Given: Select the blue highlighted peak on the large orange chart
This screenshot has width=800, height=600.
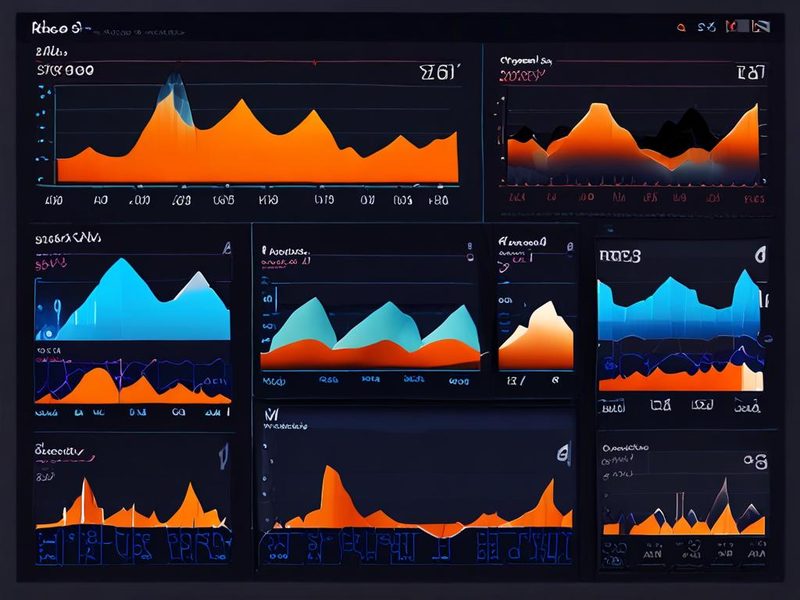Looking at the screenshot, I should tap(176, 98).
